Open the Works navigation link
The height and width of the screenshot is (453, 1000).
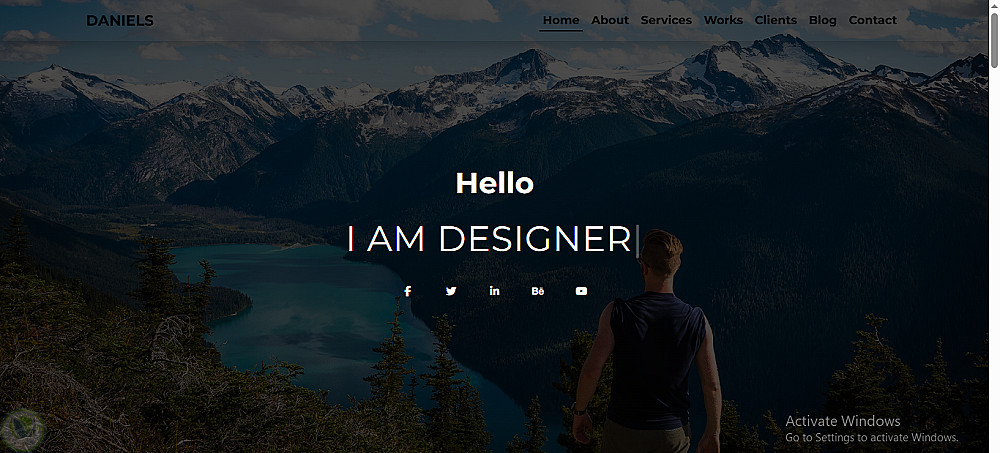click(723, 20)
